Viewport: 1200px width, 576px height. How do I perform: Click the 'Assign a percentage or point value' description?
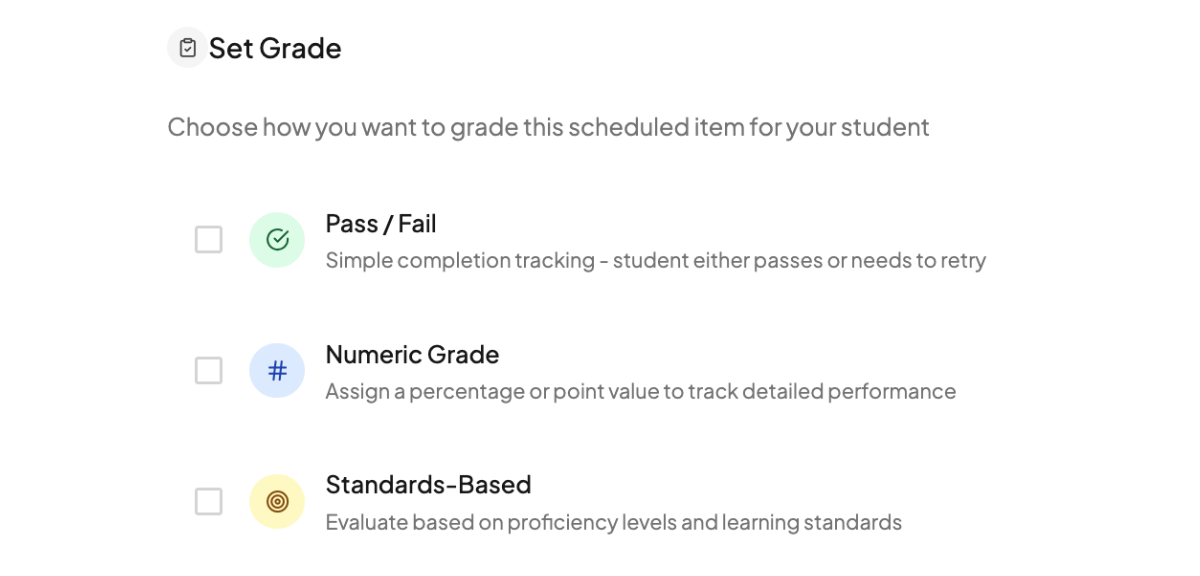(640, 392)
